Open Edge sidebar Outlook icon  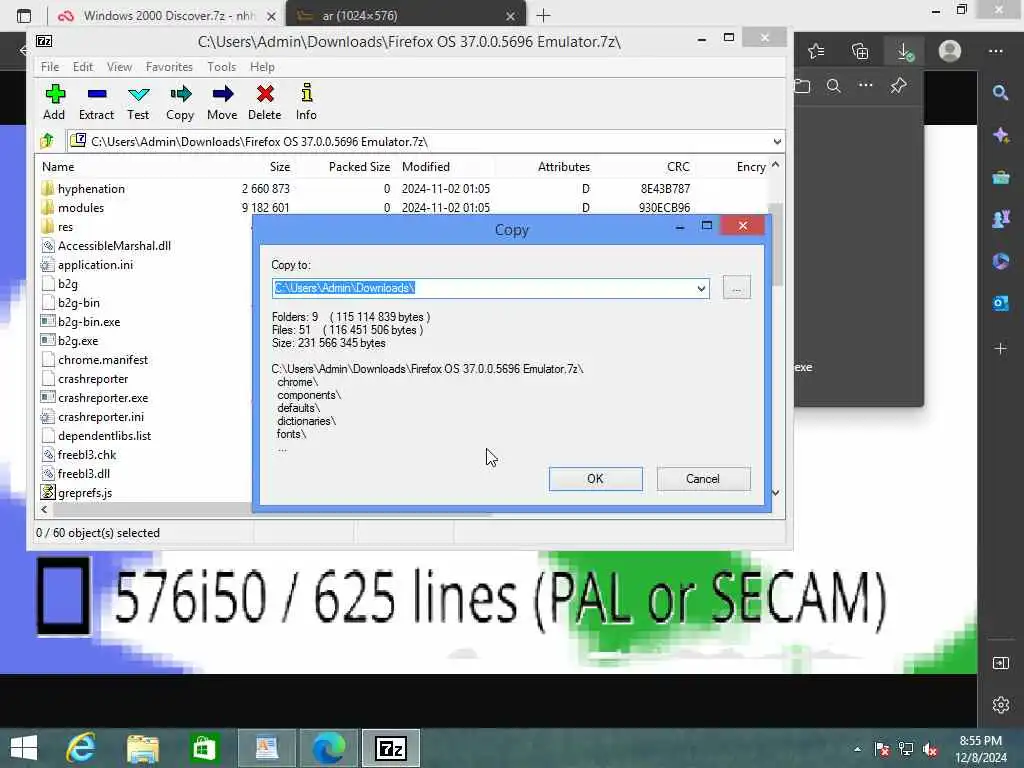(x=1000, y=303)
